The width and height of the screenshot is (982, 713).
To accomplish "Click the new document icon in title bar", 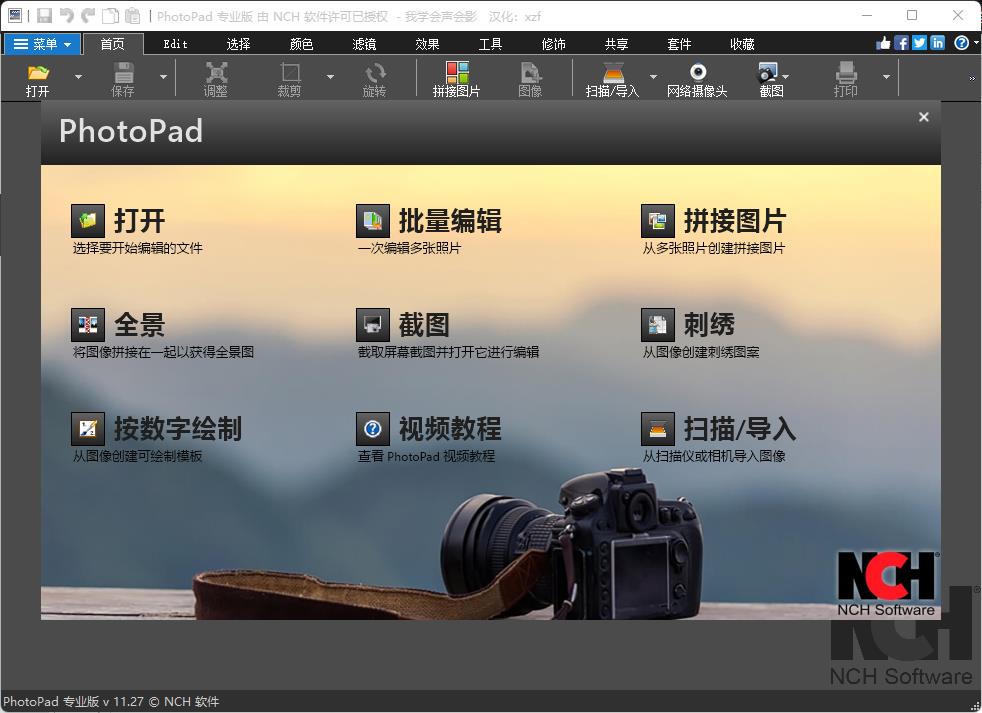I will (110, 16).
